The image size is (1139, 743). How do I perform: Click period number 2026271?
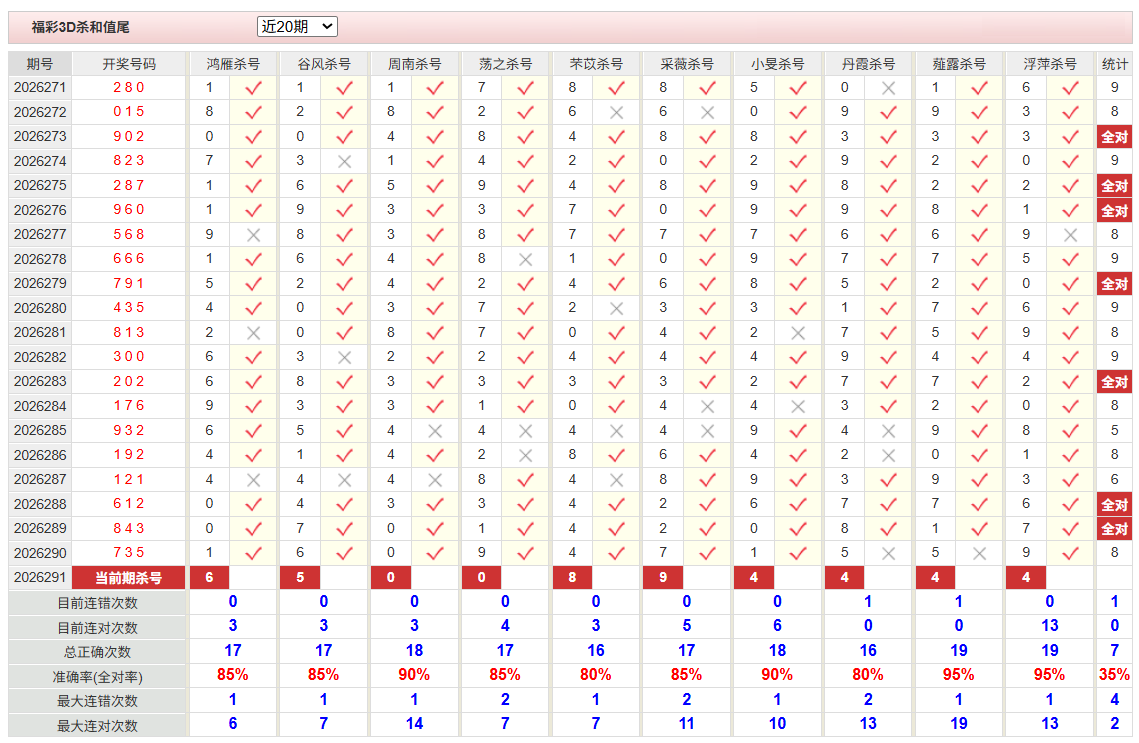click(40, 87)
